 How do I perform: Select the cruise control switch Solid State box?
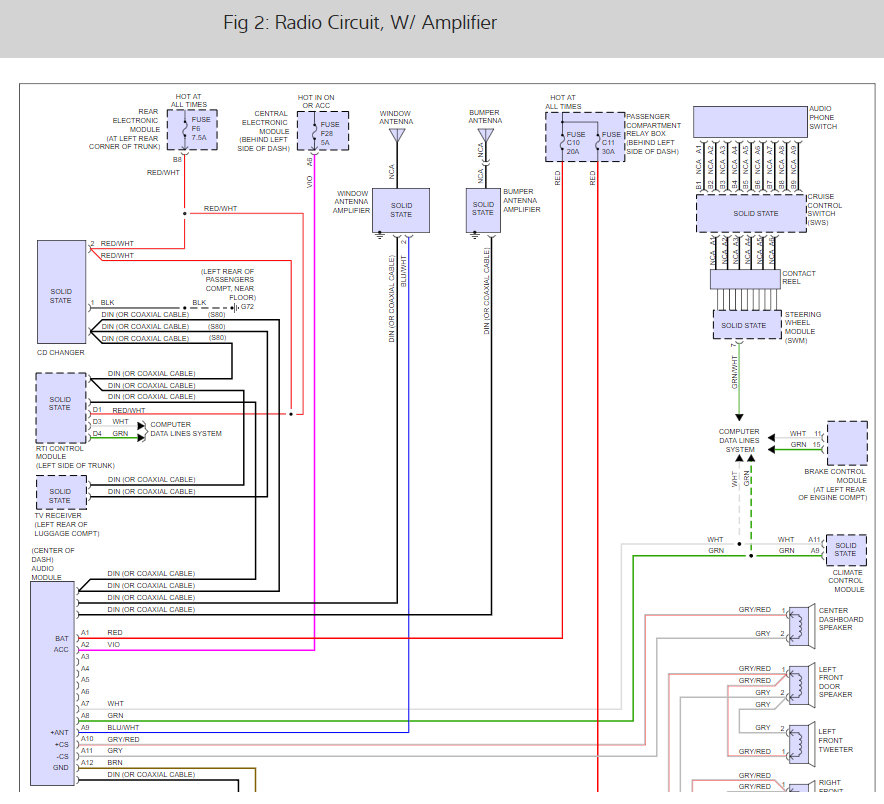(752, 214)
